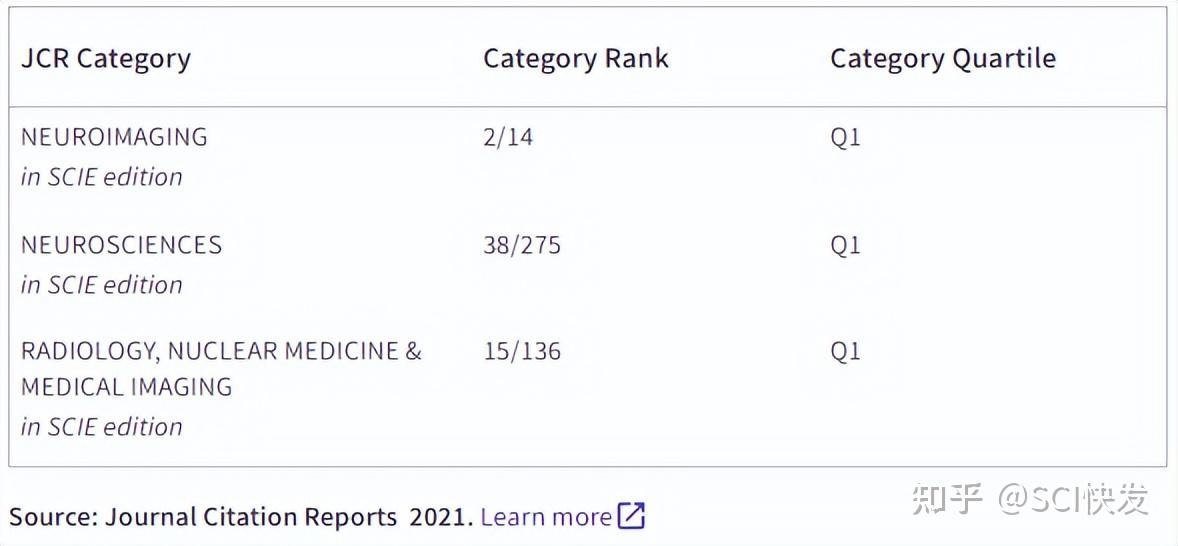Click the external link icon beside Learn more
Viewport: 1178px width, 546px height.
631,516
